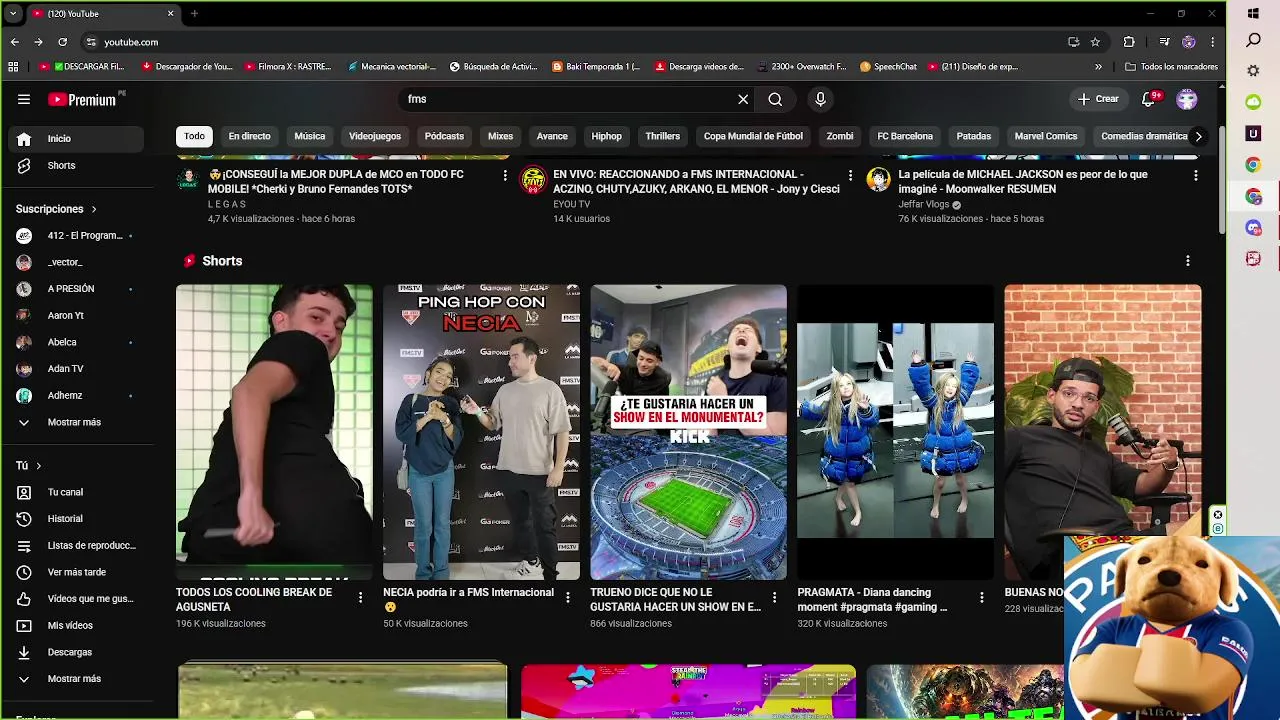Open the Chrome three-dot menu

[1213, 42]
